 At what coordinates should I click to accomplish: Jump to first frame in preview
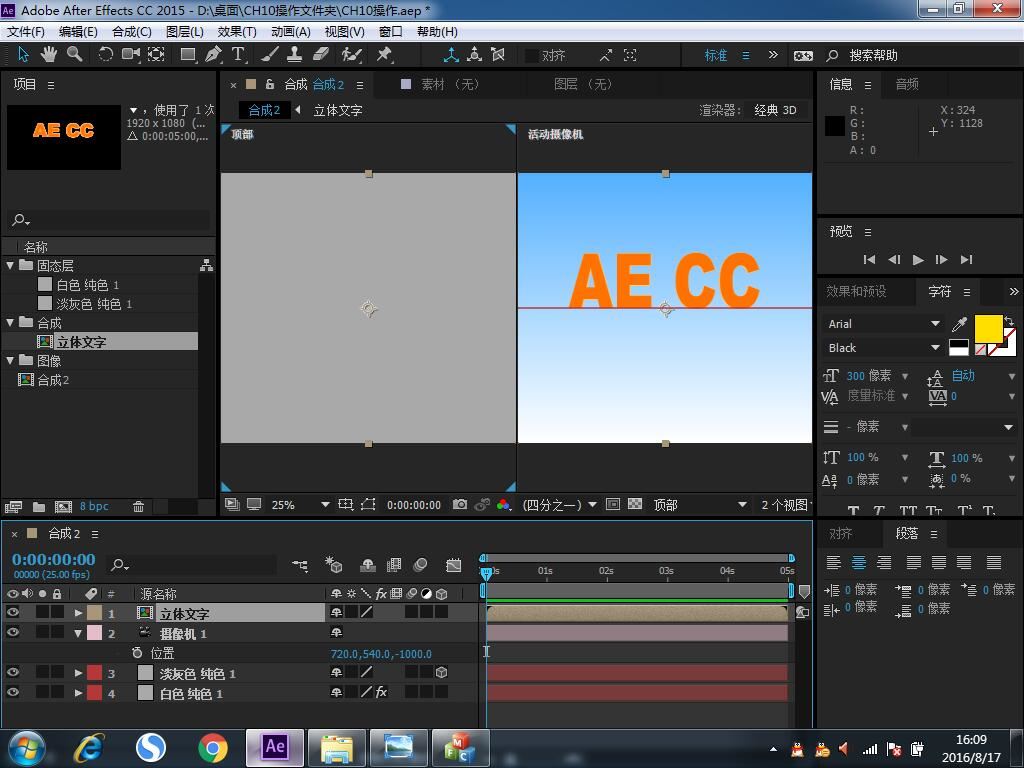tap(869, 259)
